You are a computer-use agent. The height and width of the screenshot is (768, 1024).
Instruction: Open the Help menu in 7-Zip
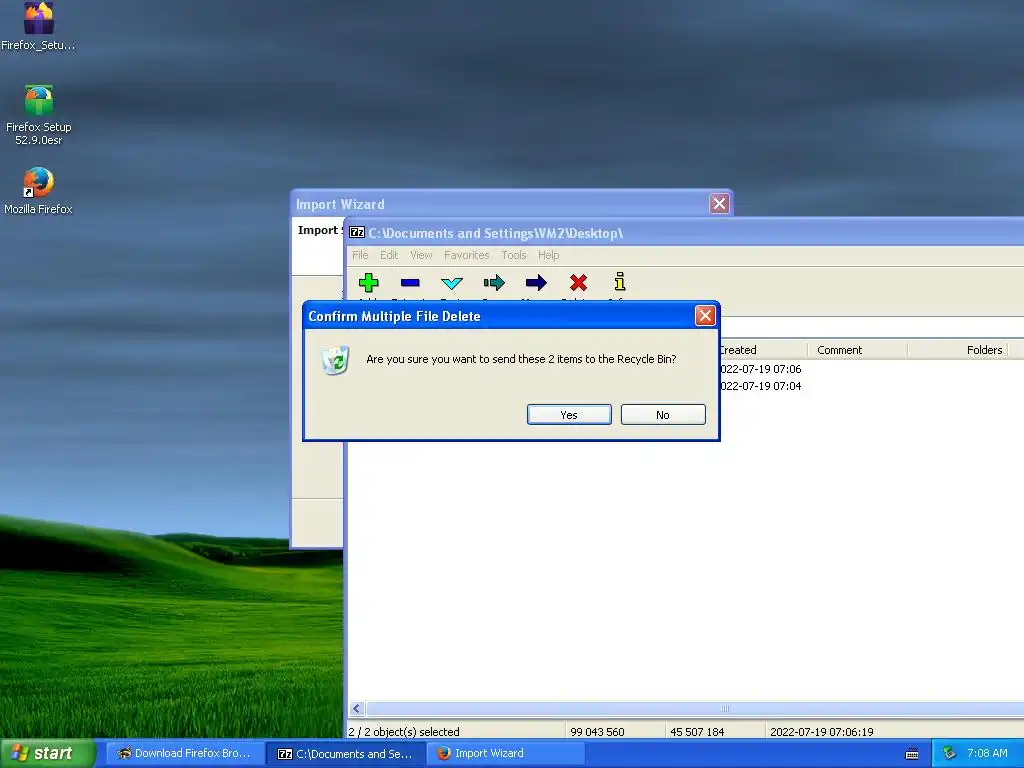(549, 255)
